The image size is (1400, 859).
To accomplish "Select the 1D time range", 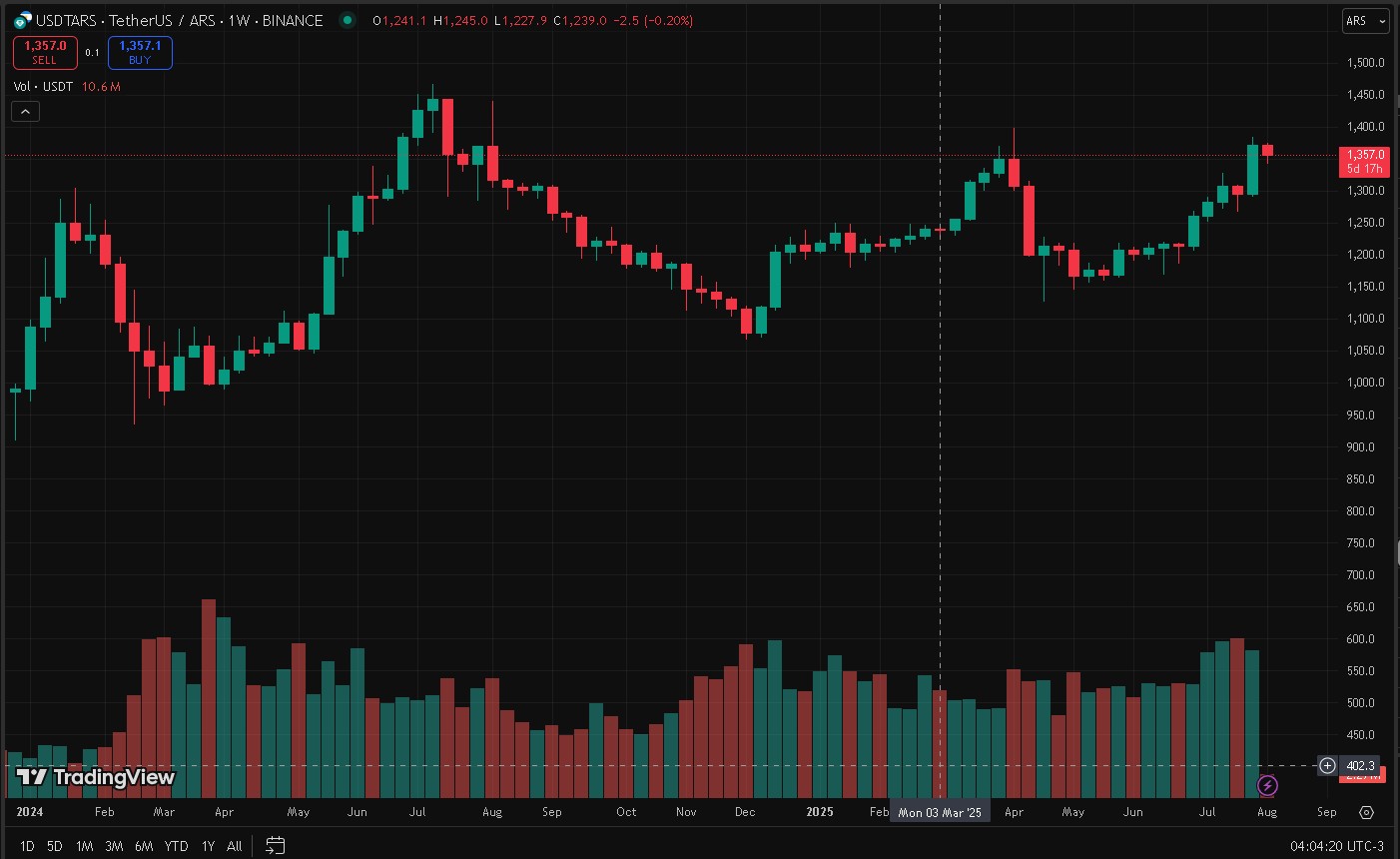I will (27, 846).
